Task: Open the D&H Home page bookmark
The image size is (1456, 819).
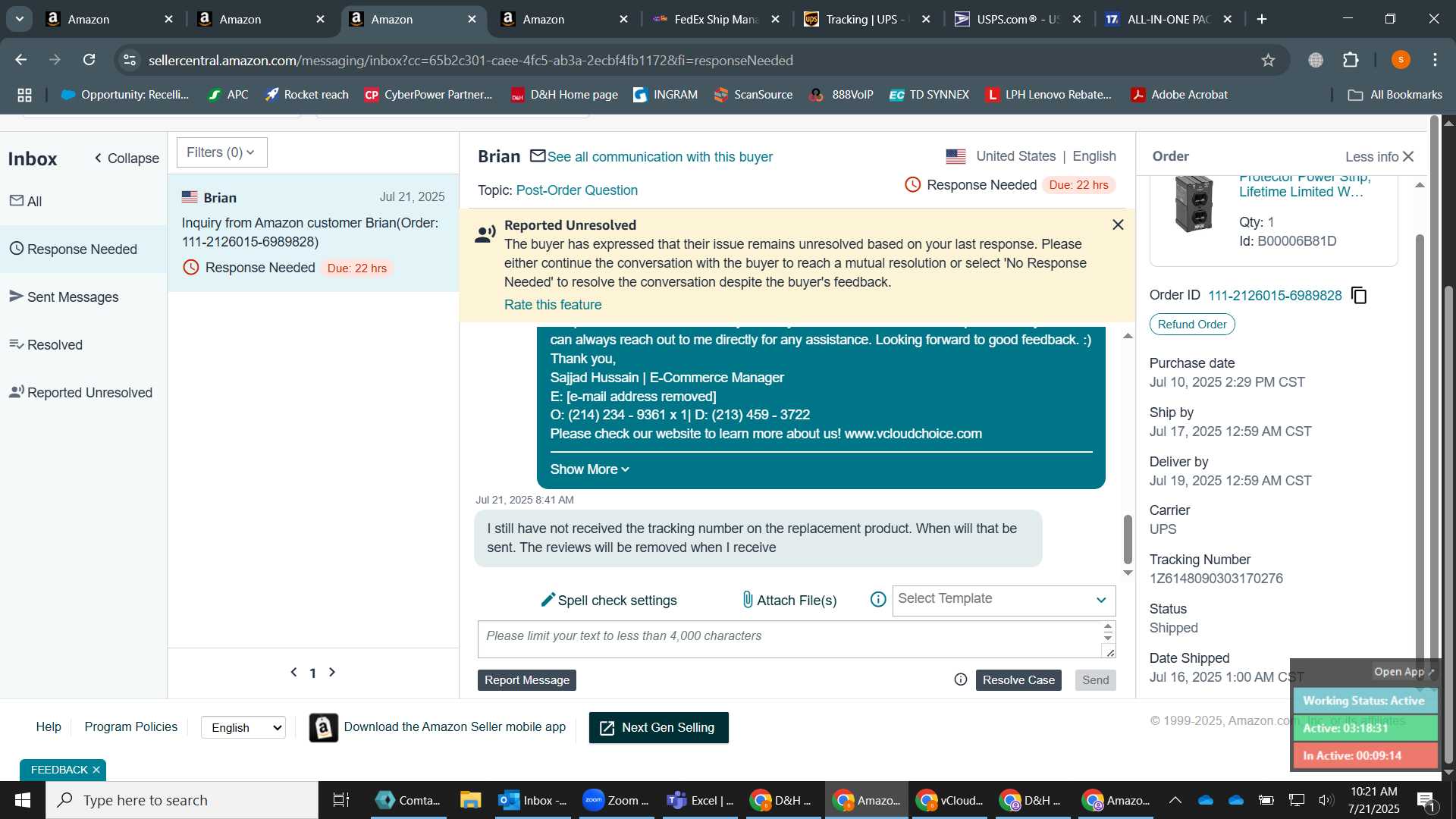Action: (x=564, y=95)
